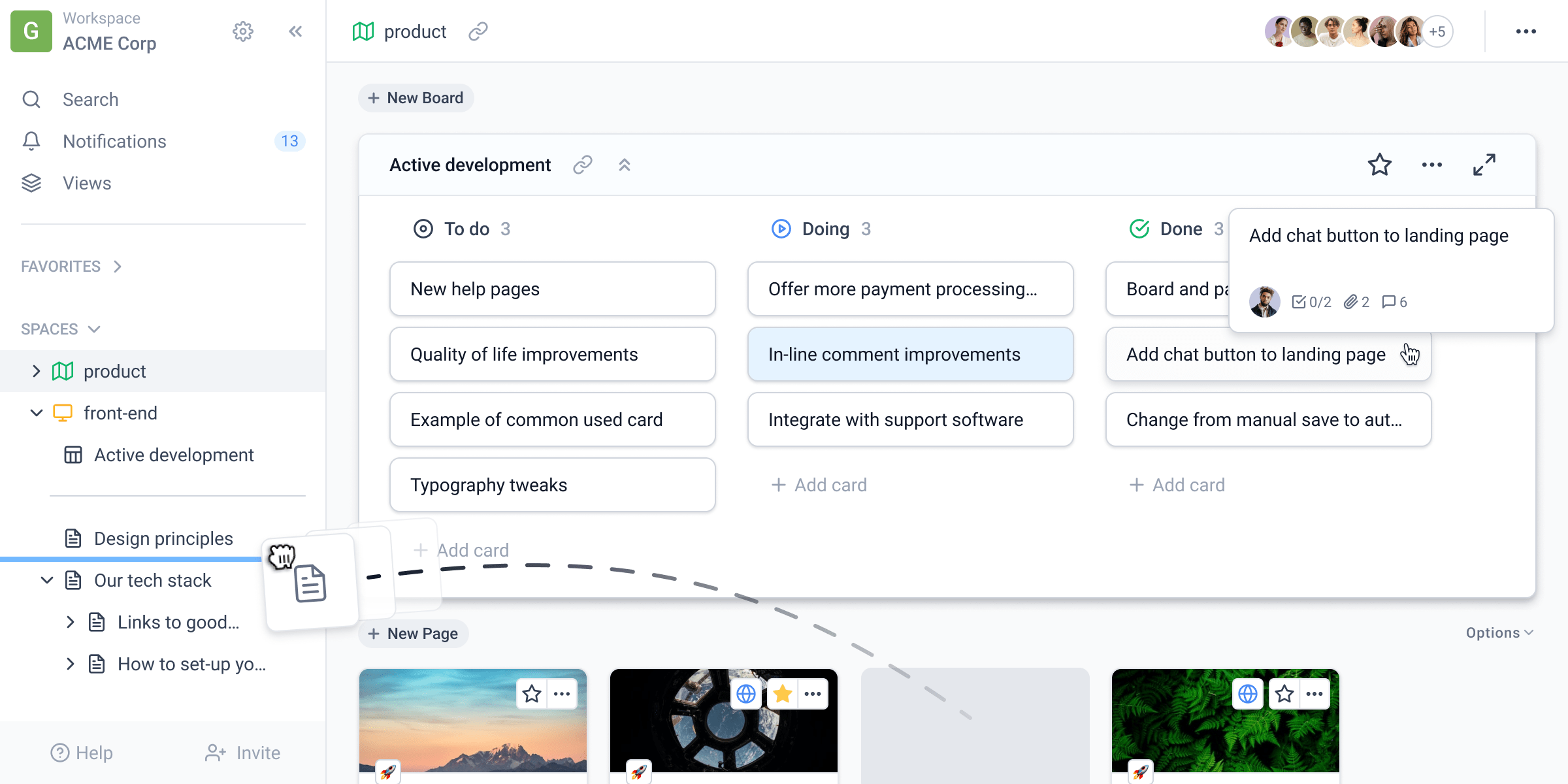Copy the Active development board link

click(x=582, y=165)
